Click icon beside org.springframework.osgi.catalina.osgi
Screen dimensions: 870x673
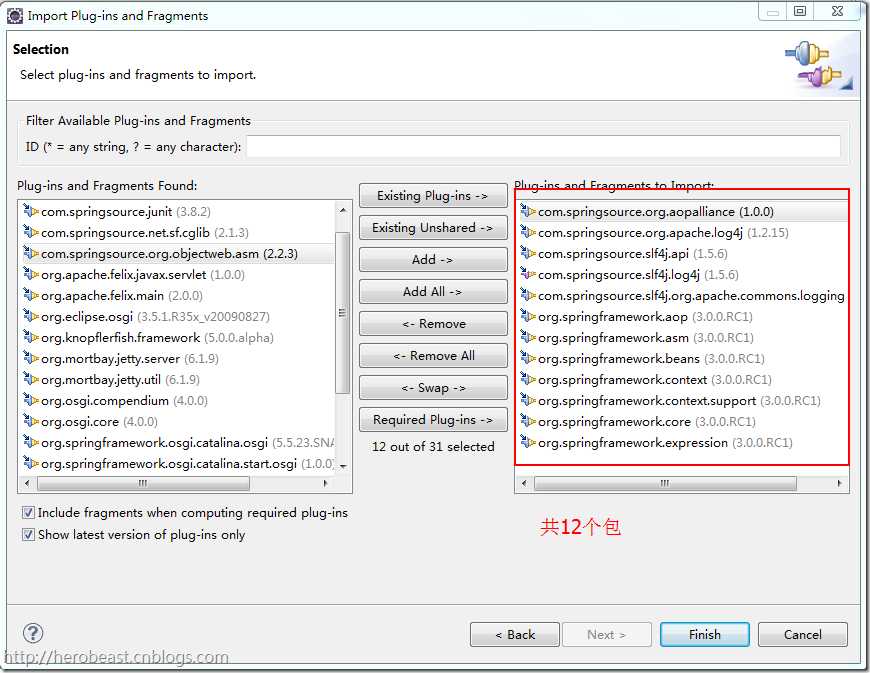[x=31, y=443]
